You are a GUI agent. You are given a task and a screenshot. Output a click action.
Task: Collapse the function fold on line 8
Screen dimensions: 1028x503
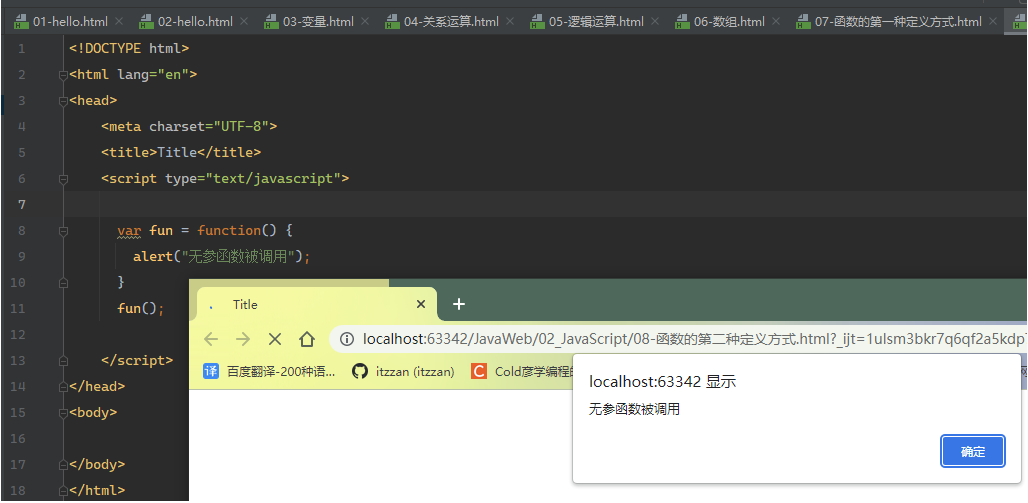click(x=64, y=231)
